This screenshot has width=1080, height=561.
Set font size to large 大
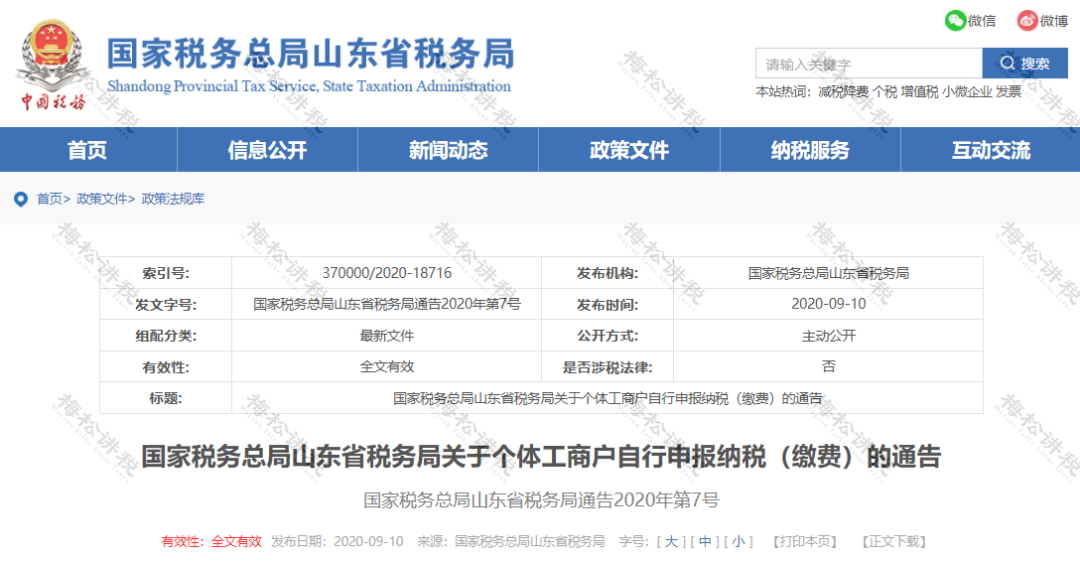(670, 541)
